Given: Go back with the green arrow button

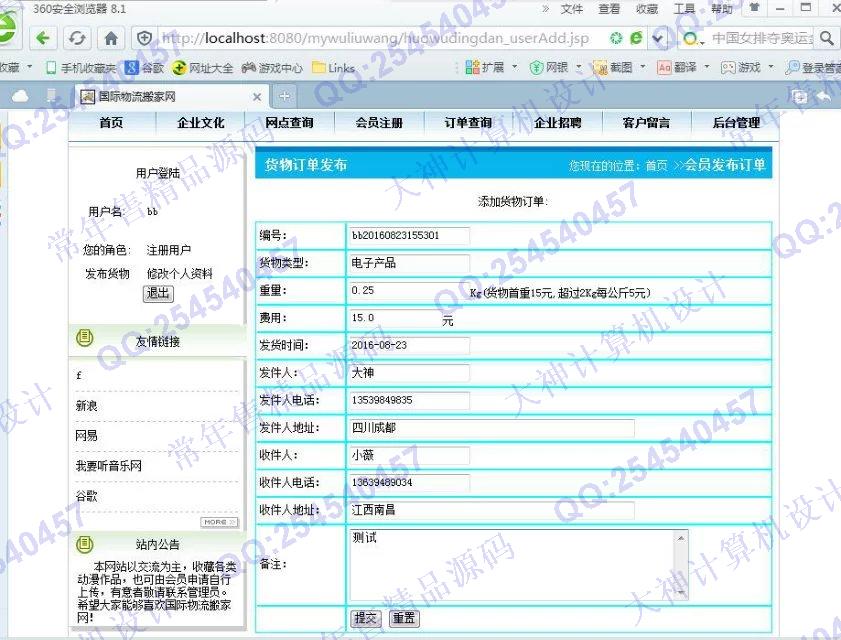Looking at the screenshot, I should (42, 38).
